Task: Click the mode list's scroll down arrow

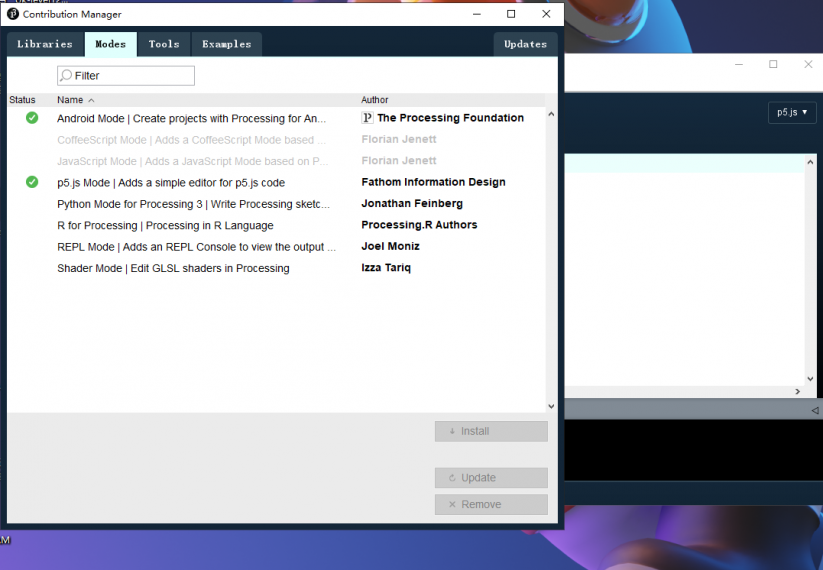Action: pyautogui.click(x=551, y=406)
